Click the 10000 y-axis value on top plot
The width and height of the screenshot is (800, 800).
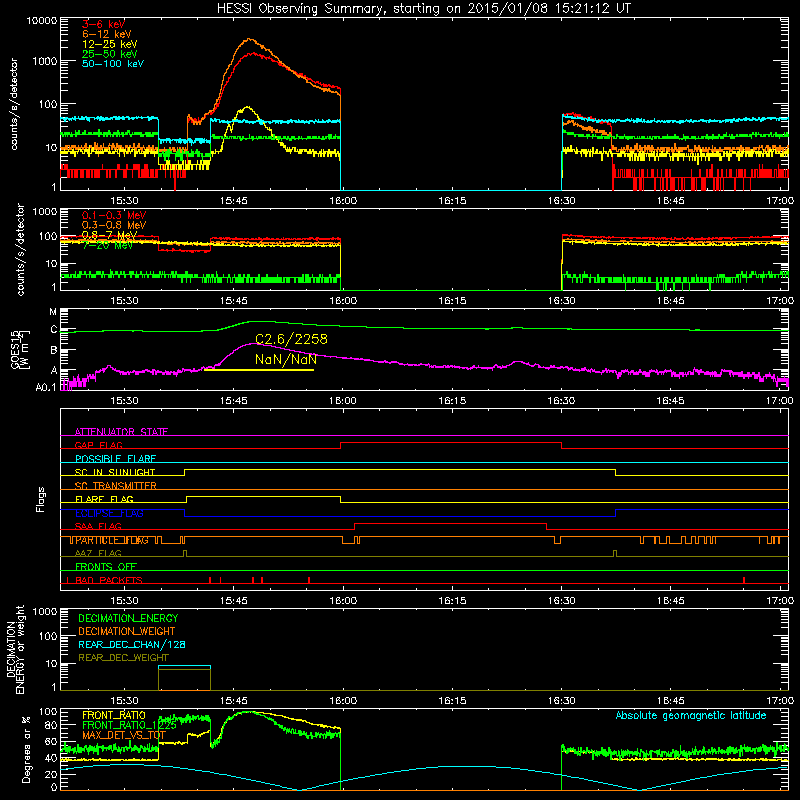(x=42, y=21)
